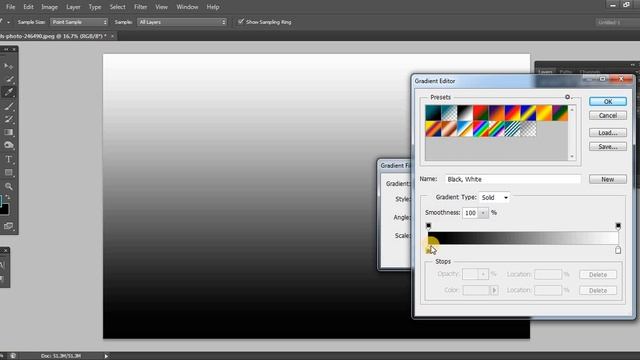
Task: Click the Save... button
Action: [608, 147]
